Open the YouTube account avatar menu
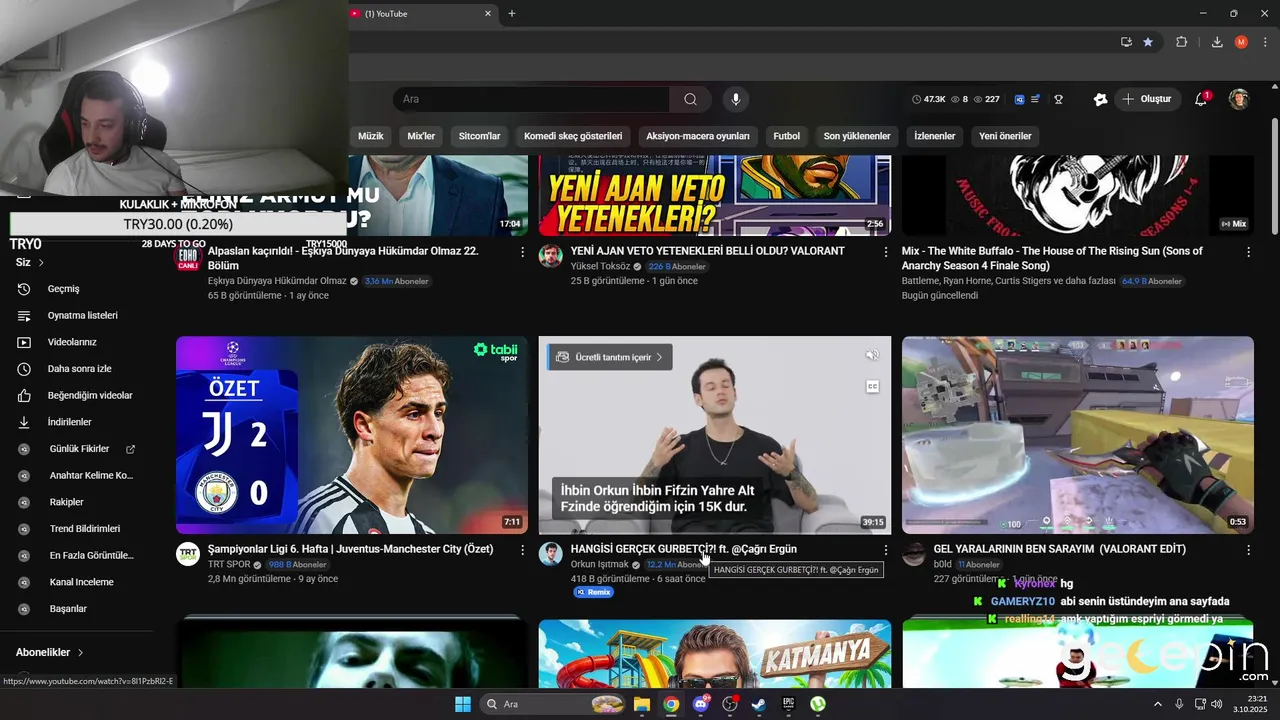This screenshot has height=720, width=1280. point(1239,99)
